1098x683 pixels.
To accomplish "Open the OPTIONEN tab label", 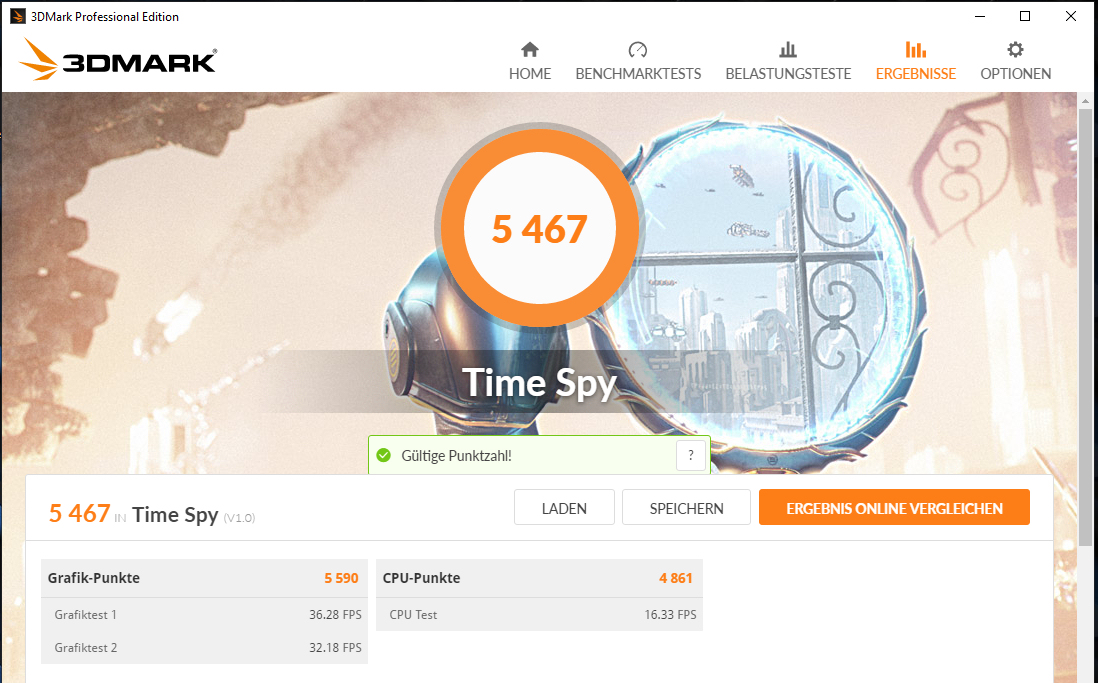I will [1015, 74].
